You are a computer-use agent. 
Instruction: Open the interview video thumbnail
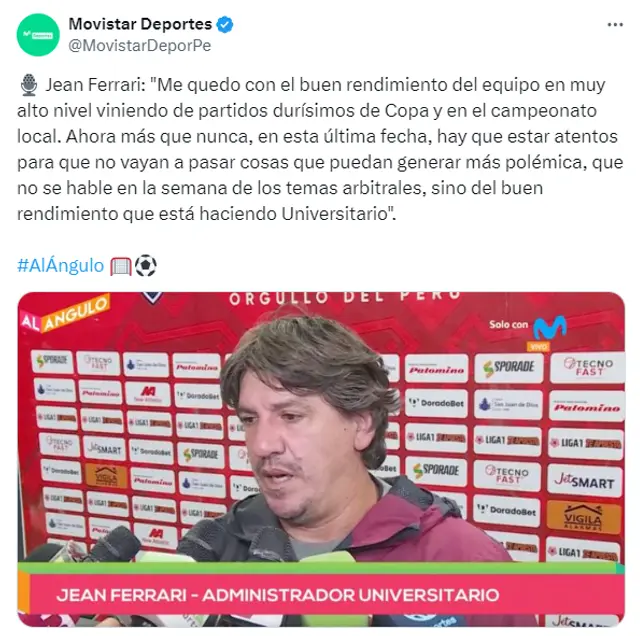click(x=321, y=459)
